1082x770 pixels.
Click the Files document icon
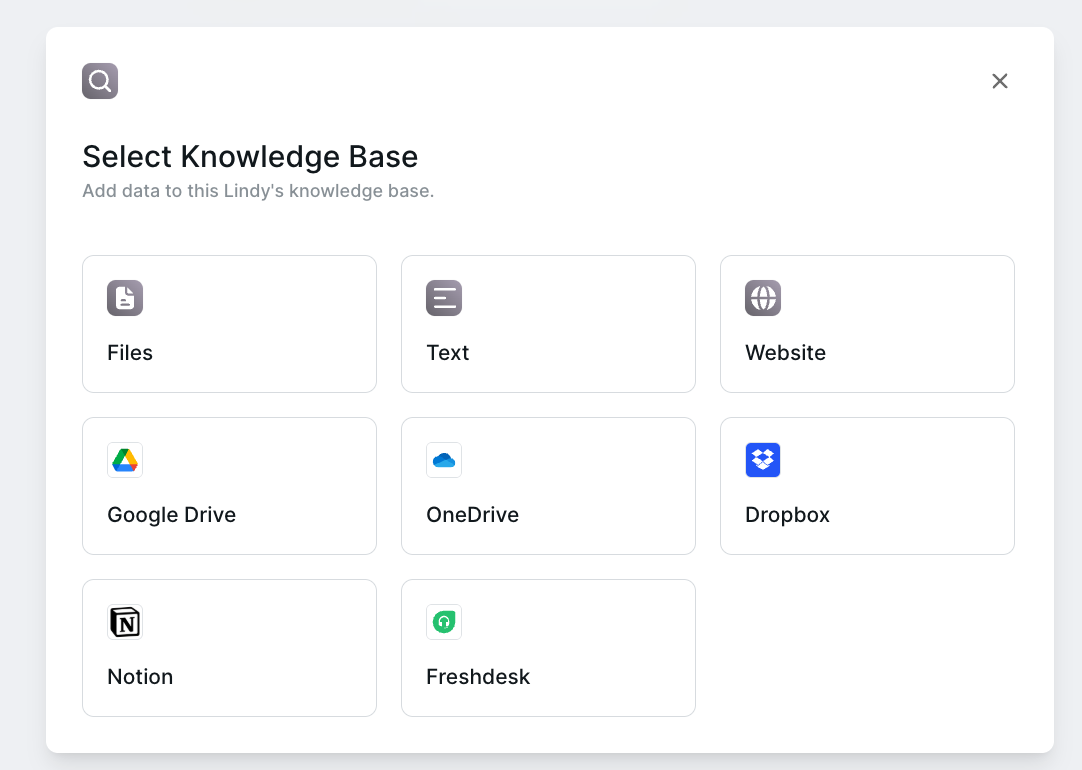tap(125, 298)
